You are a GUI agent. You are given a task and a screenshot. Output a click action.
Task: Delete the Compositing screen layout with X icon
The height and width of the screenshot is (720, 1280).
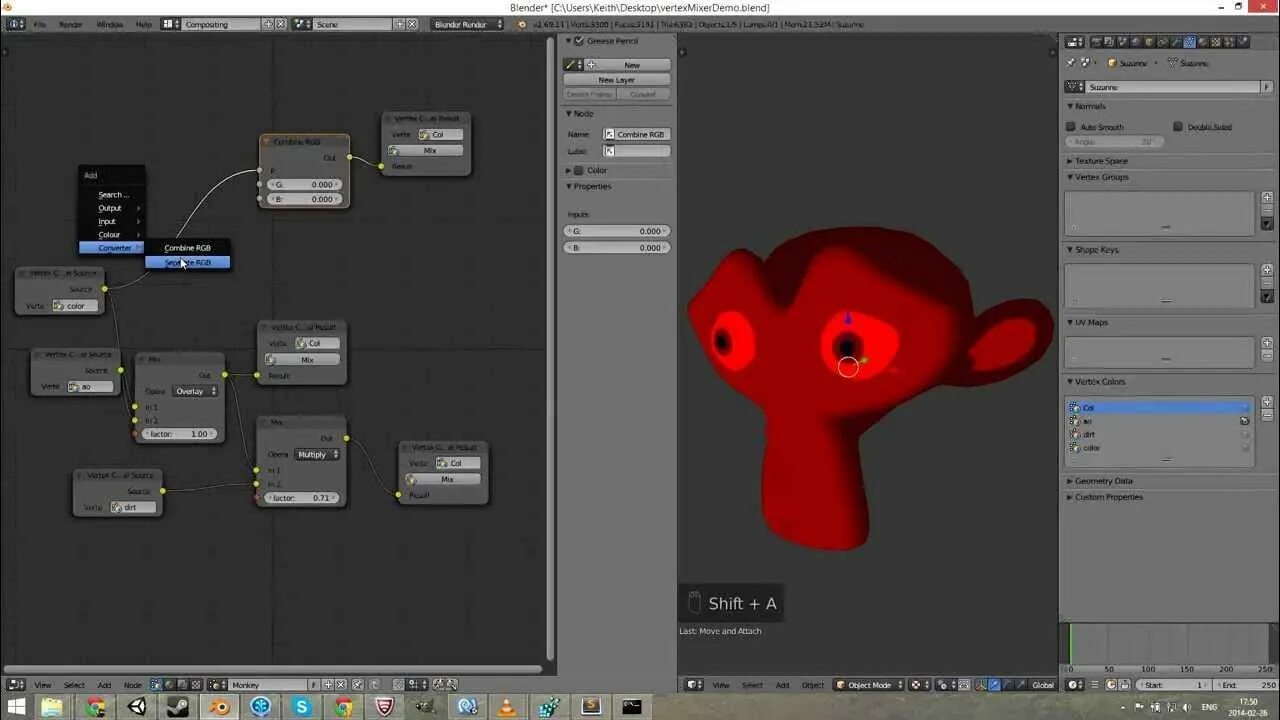280,24
